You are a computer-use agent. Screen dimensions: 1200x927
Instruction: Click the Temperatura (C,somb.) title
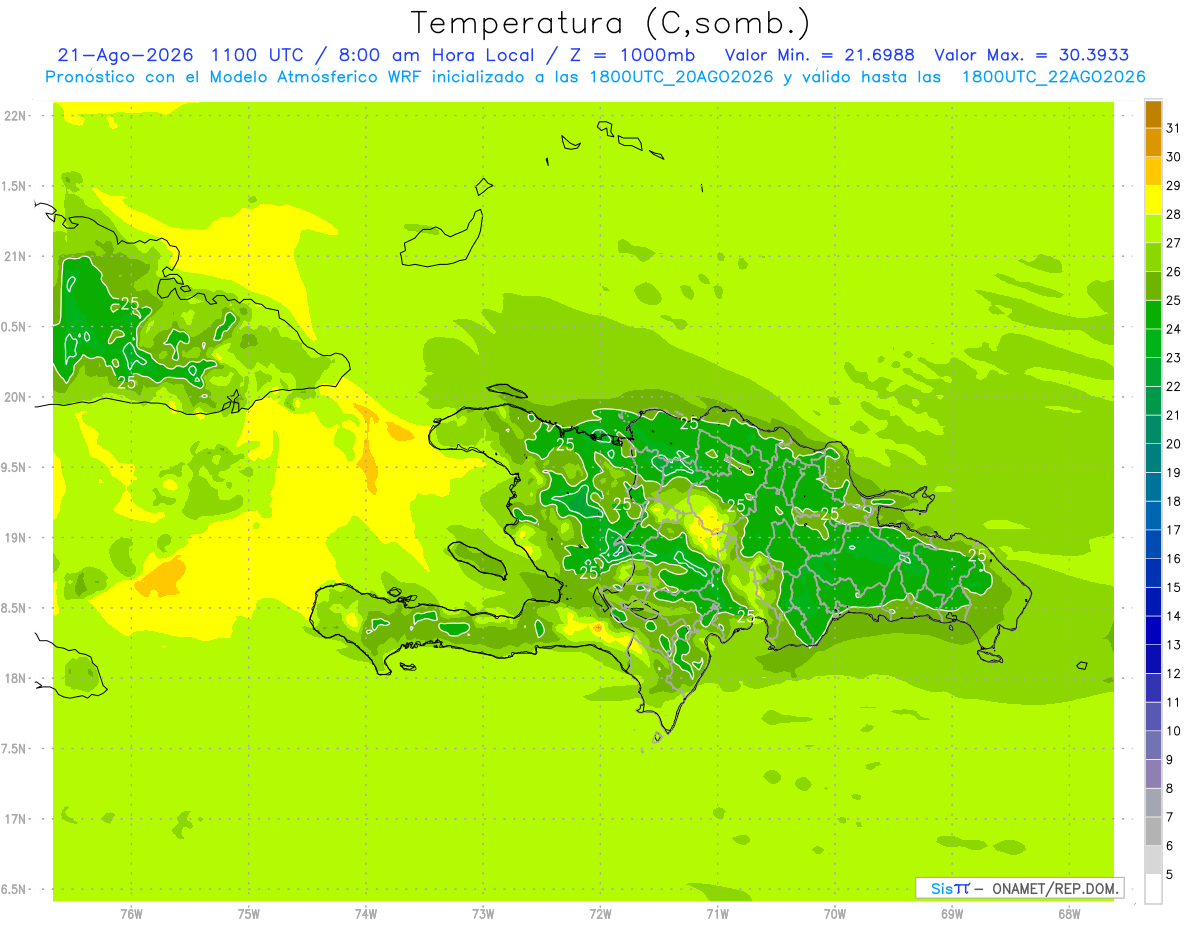pos(611,23)
